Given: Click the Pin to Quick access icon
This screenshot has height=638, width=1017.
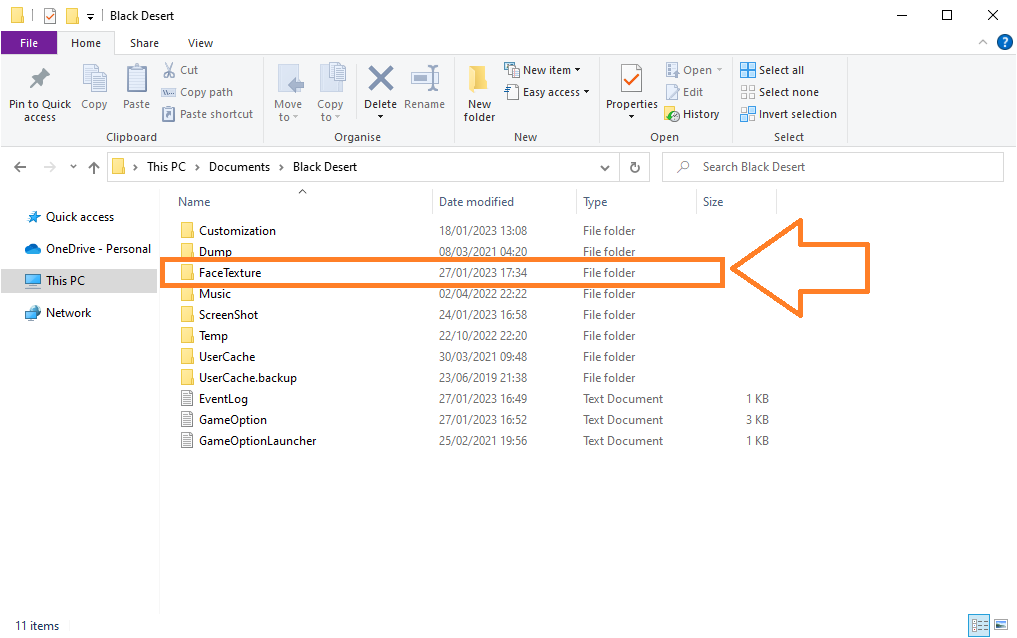Looking at the screenshot, I should click(x=40, y=79).
